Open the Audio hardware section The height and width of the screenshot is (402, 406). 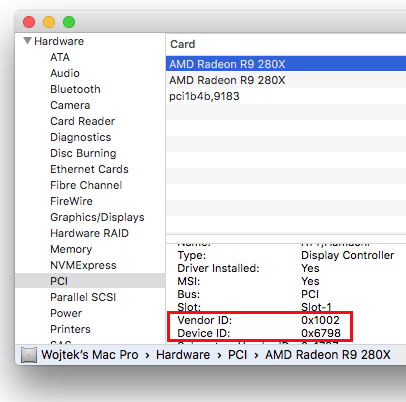[65, 73]
